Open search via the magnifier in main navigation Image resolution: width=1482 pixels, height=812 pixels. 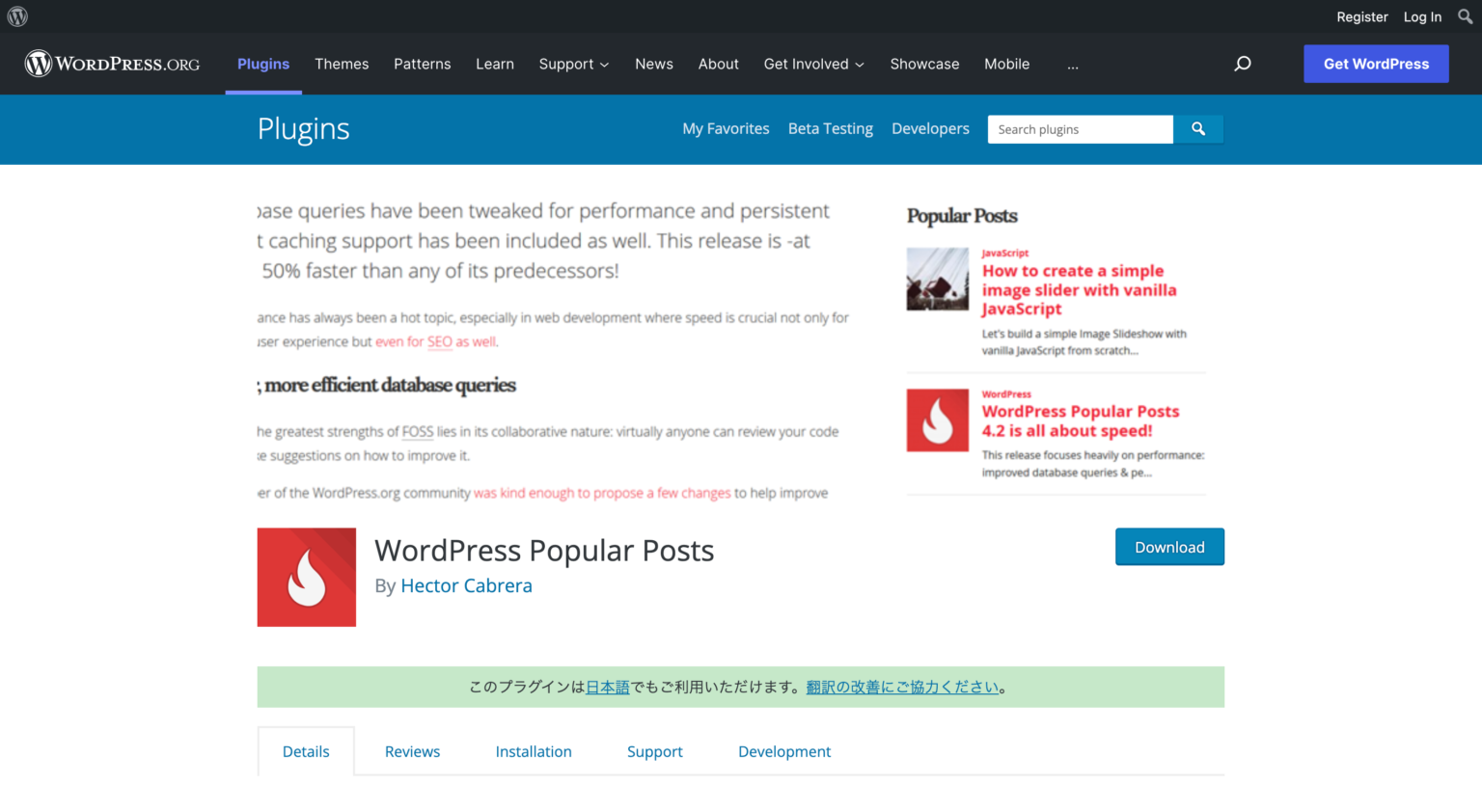(x=1243, y=64)
